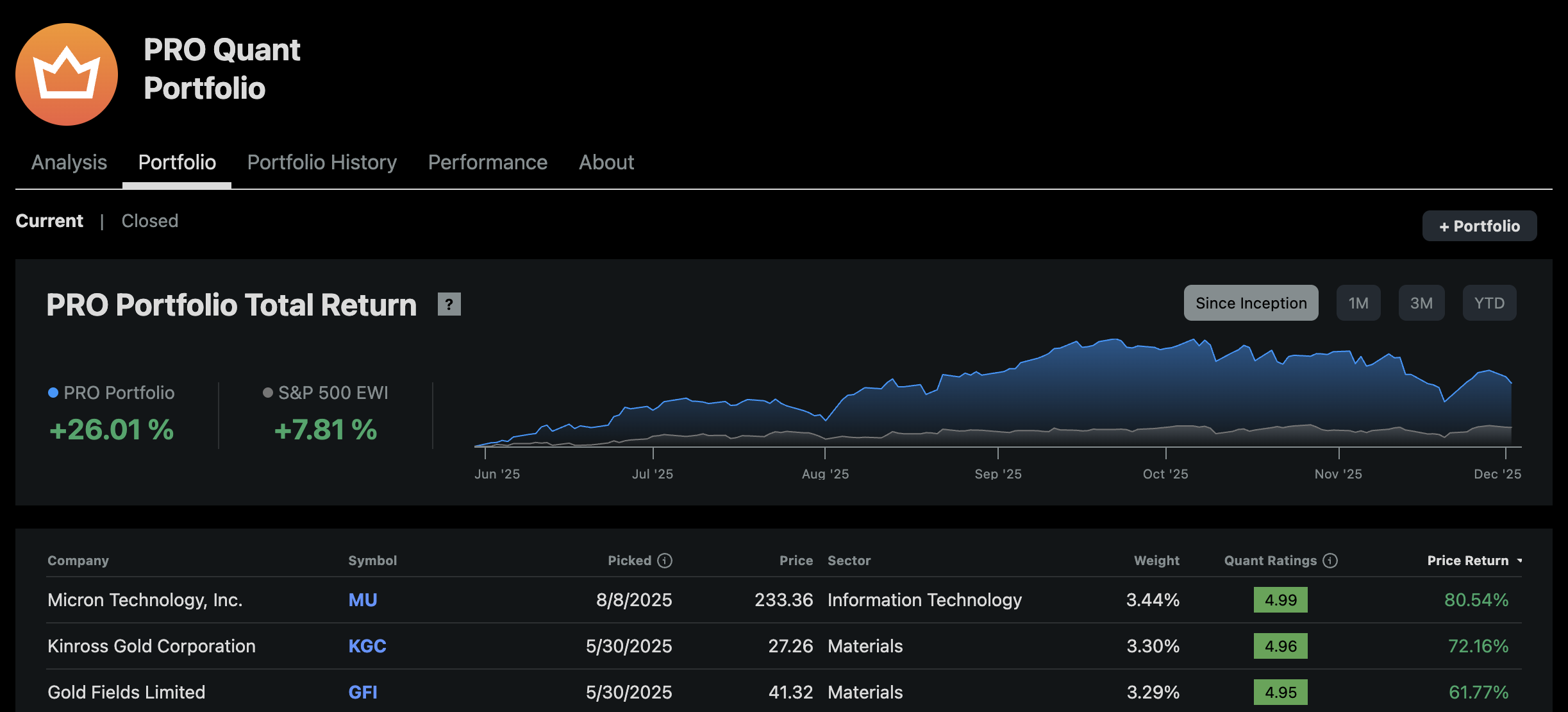Screen dimensions: 1568x712
Task: Switch chart range to 1M
Action: click(1358, 303)
